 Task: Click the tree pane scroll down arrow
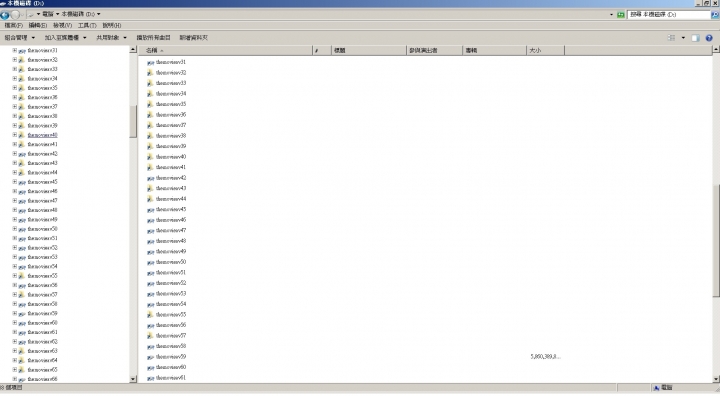[x=133, y=379]
